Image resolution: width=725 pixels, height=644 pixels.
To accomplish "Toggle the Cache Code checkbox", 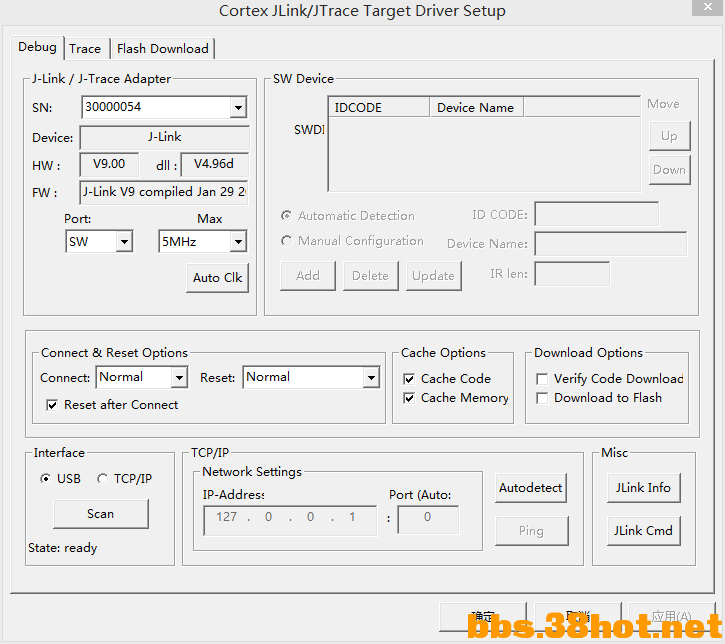I will (x=409, y=379).
